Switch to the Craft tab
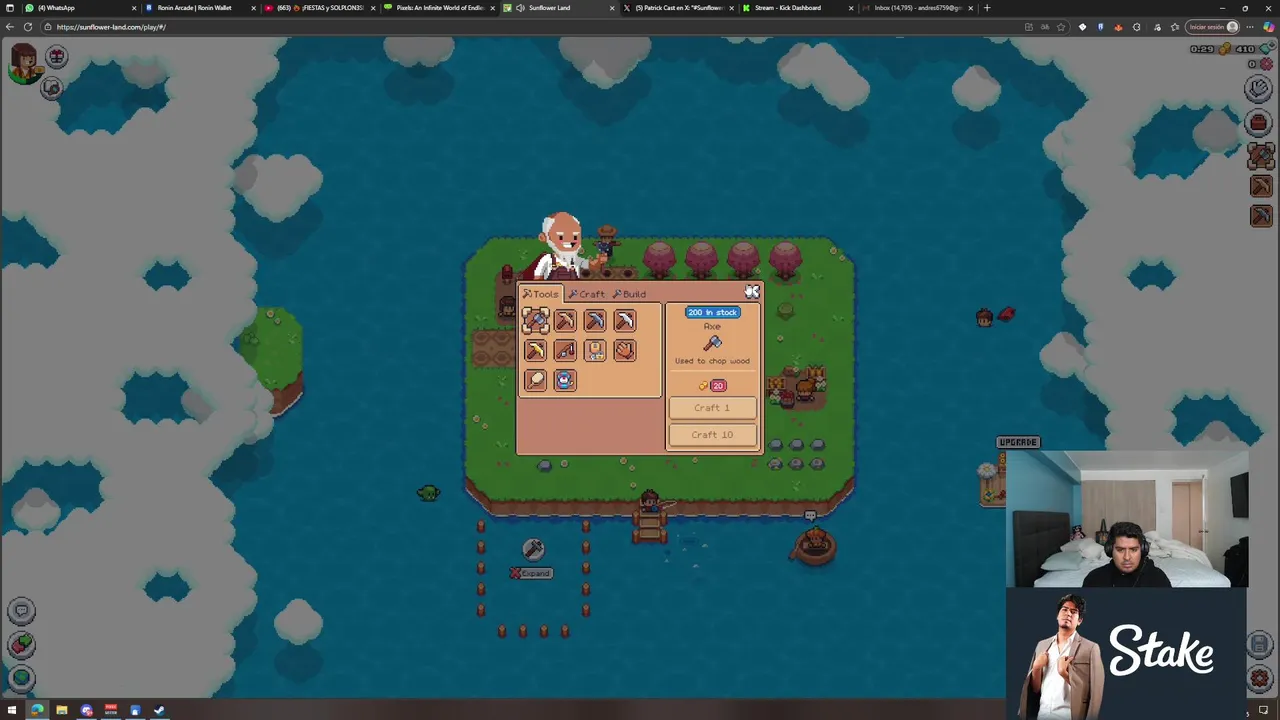 587,294
